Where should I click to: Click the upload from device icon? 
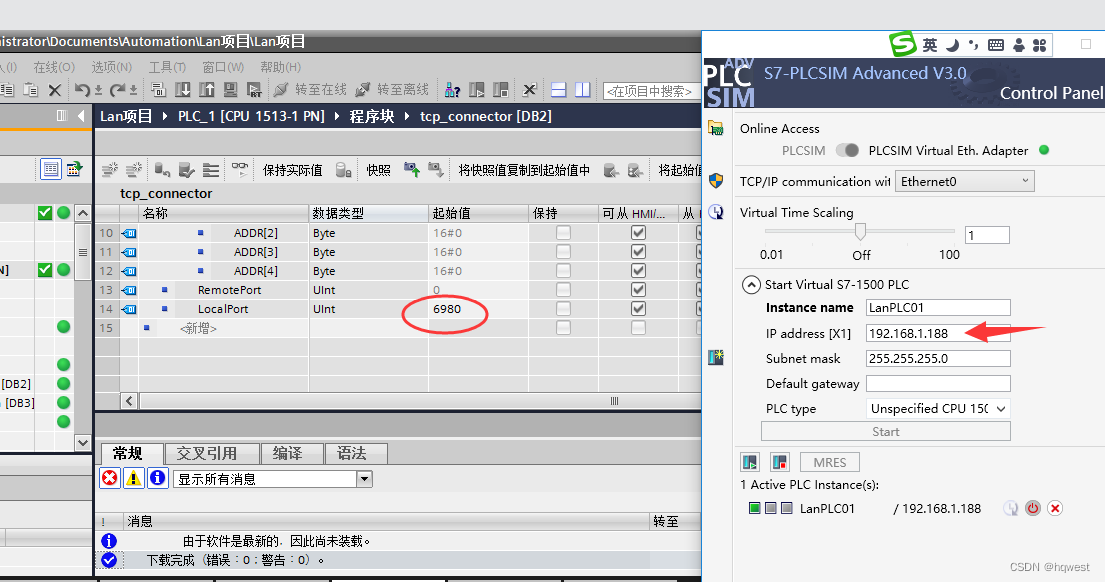pos(206,90)
